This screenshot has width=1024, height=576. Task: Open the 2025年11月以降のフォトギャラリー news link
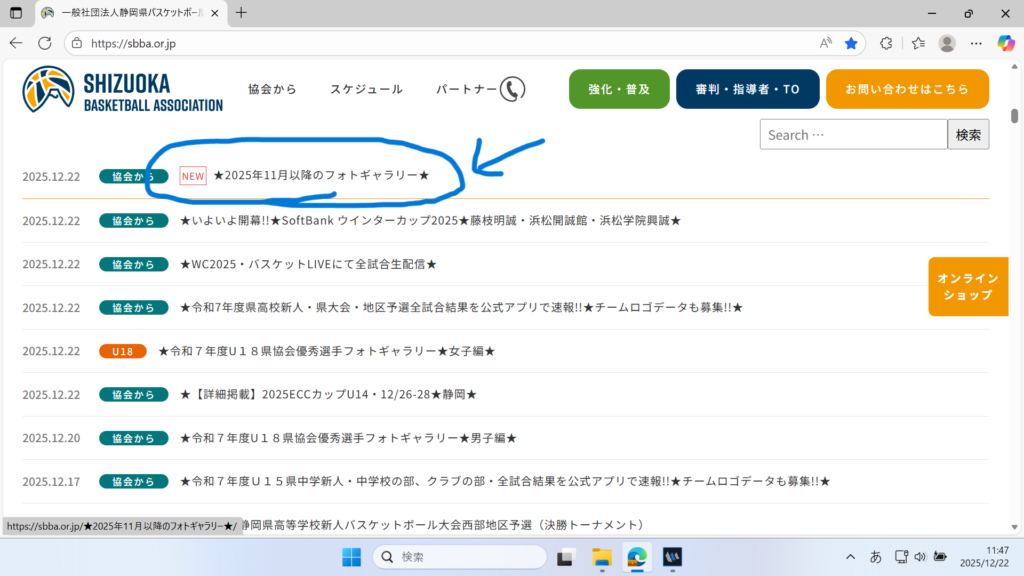tap(320, 176)
